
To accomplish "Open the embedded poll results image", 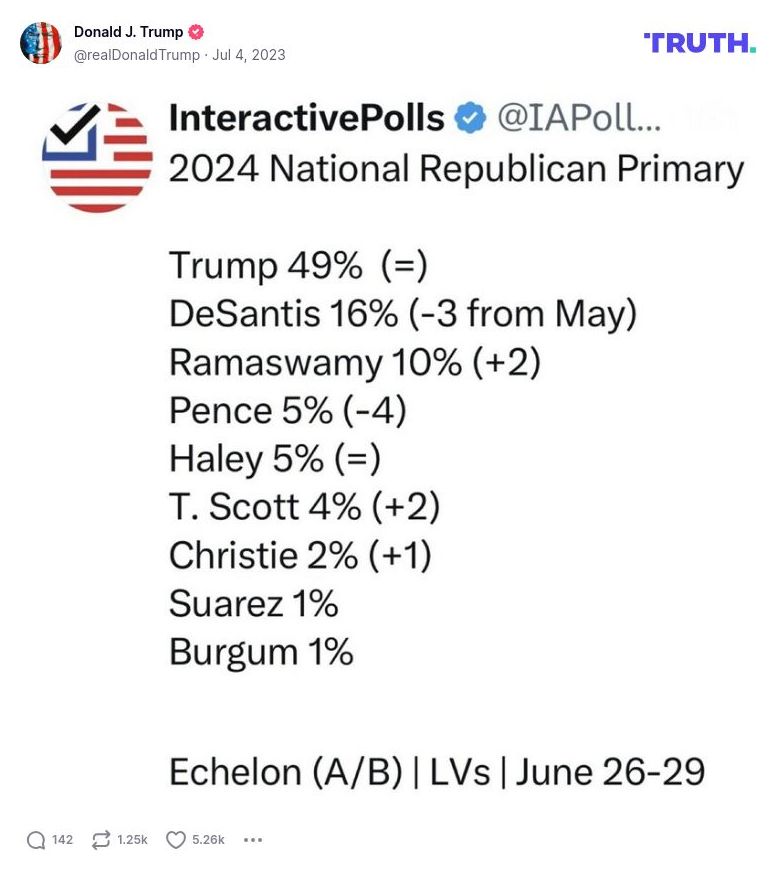I will tap(390, 450).
